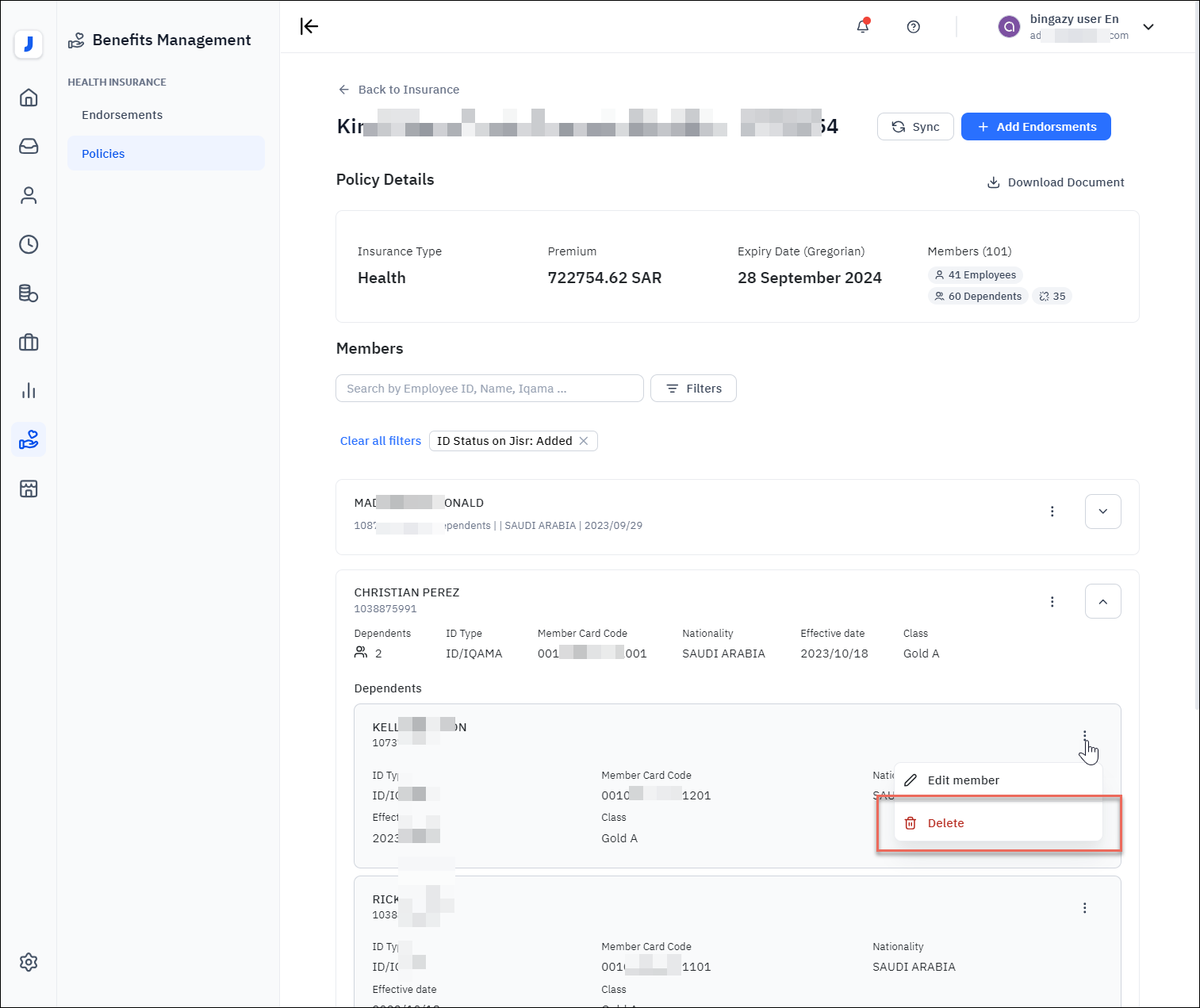This screenshot has height=1008, width=1200.
Task: Switch to the Endorsements section
Action: [x=122, y=115]
